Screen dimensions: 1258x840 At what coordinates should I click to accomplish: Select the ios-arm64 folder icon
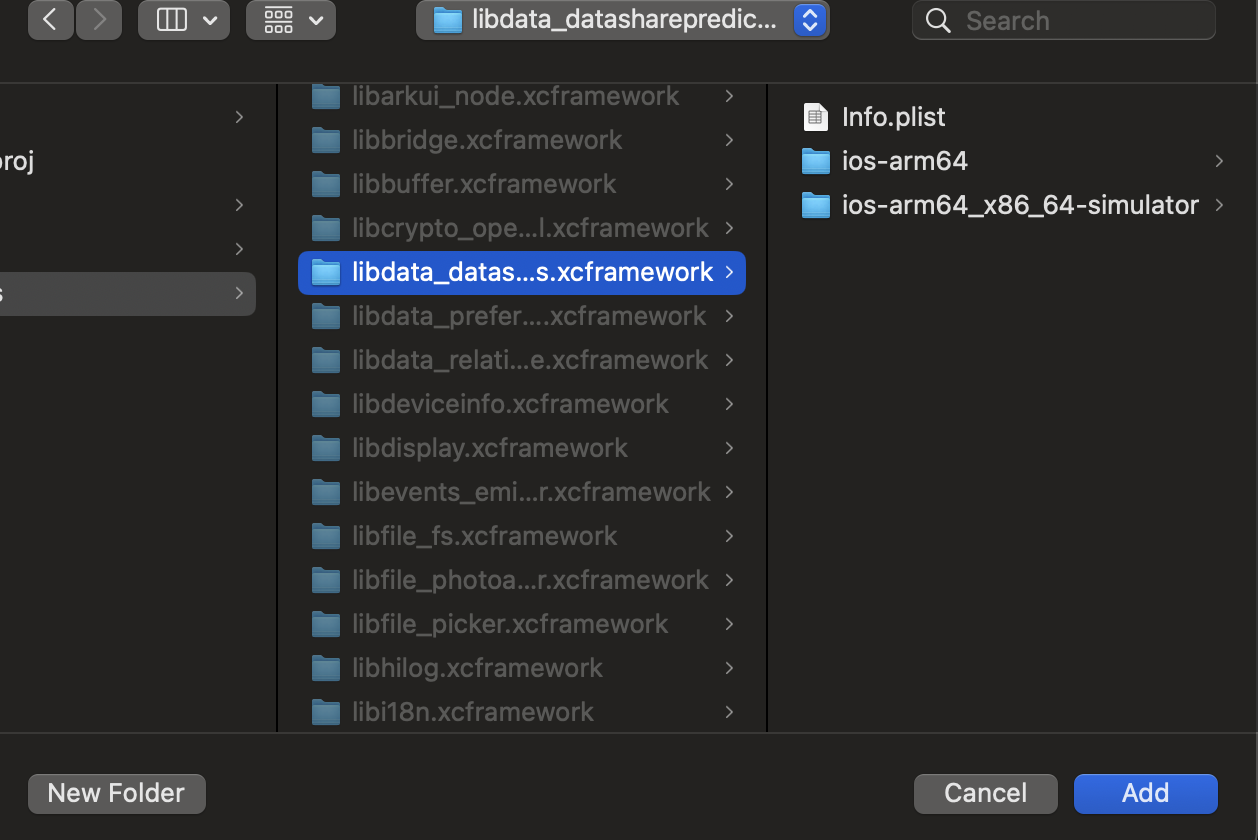[x=816, y=161]
